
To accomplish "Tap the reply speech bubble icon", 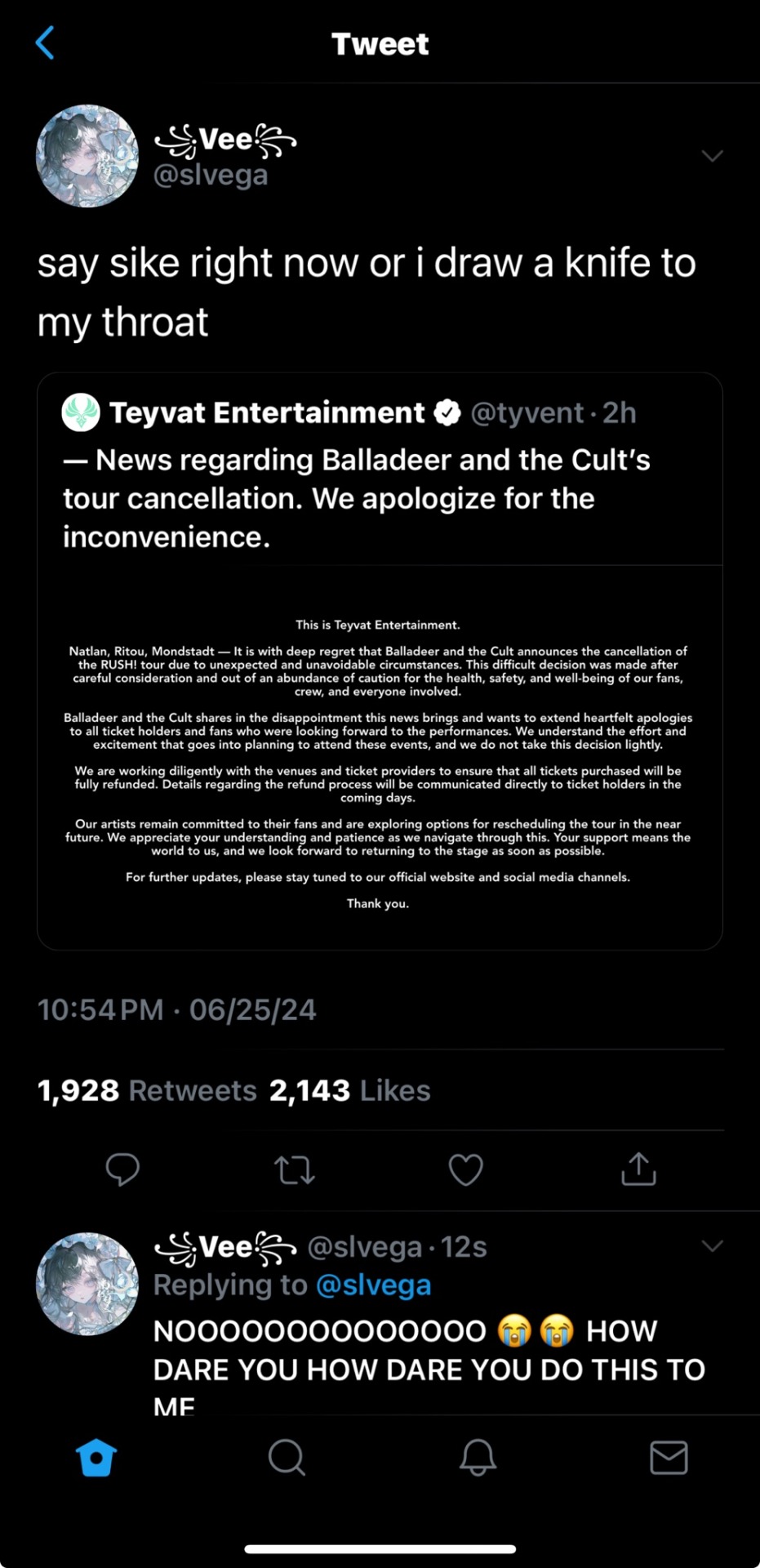I will point(122,1169).
